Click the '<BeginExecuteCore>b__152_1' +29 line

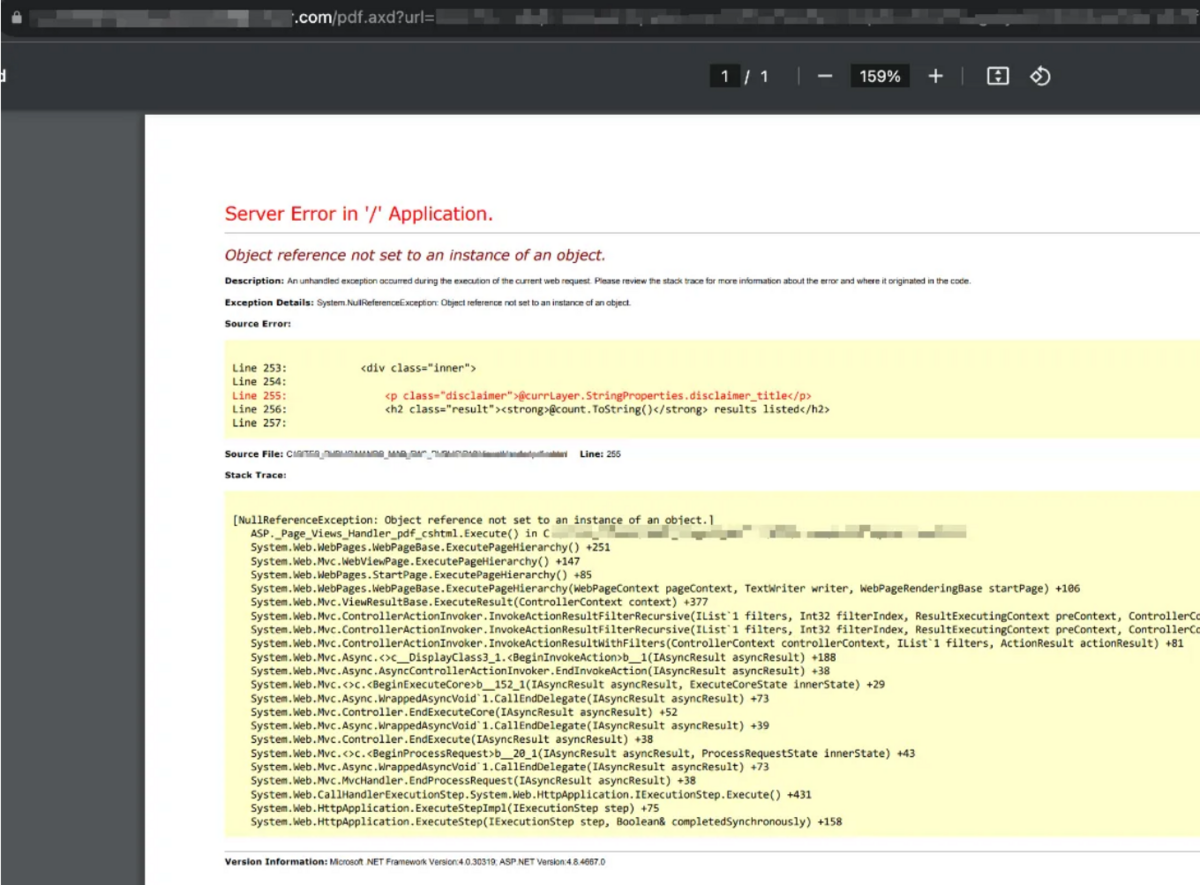point(568,685)
